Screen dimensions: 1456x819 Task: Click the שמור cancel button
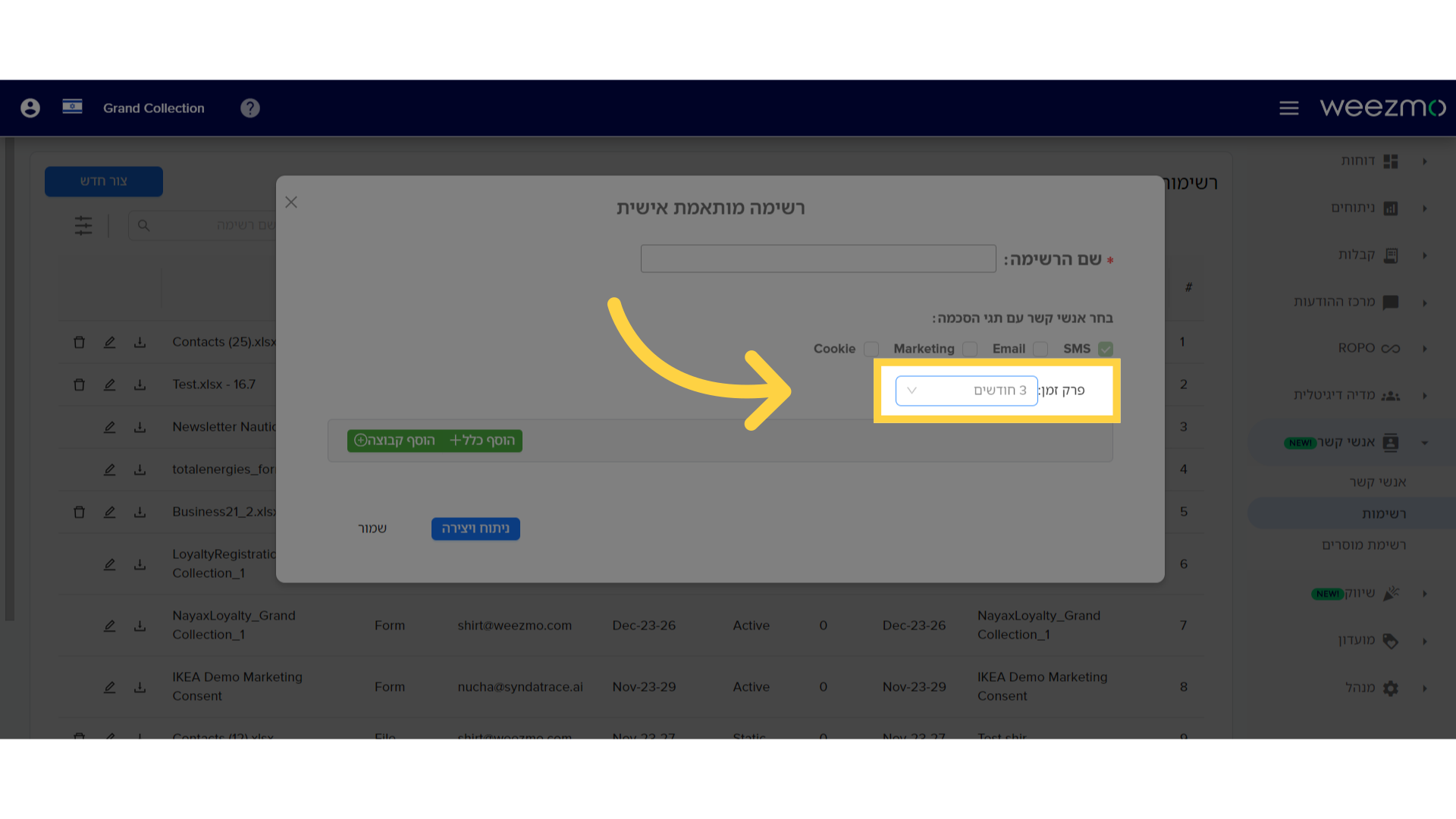(x=371, y=527)
